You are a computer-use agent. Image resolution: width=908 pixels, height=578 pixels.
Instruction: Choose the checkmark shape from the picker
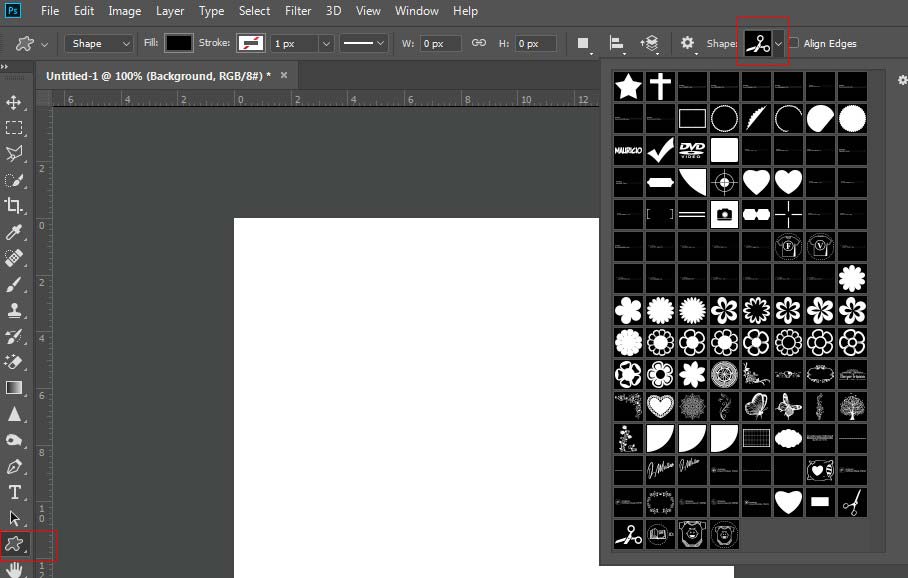tap(660, 151)
